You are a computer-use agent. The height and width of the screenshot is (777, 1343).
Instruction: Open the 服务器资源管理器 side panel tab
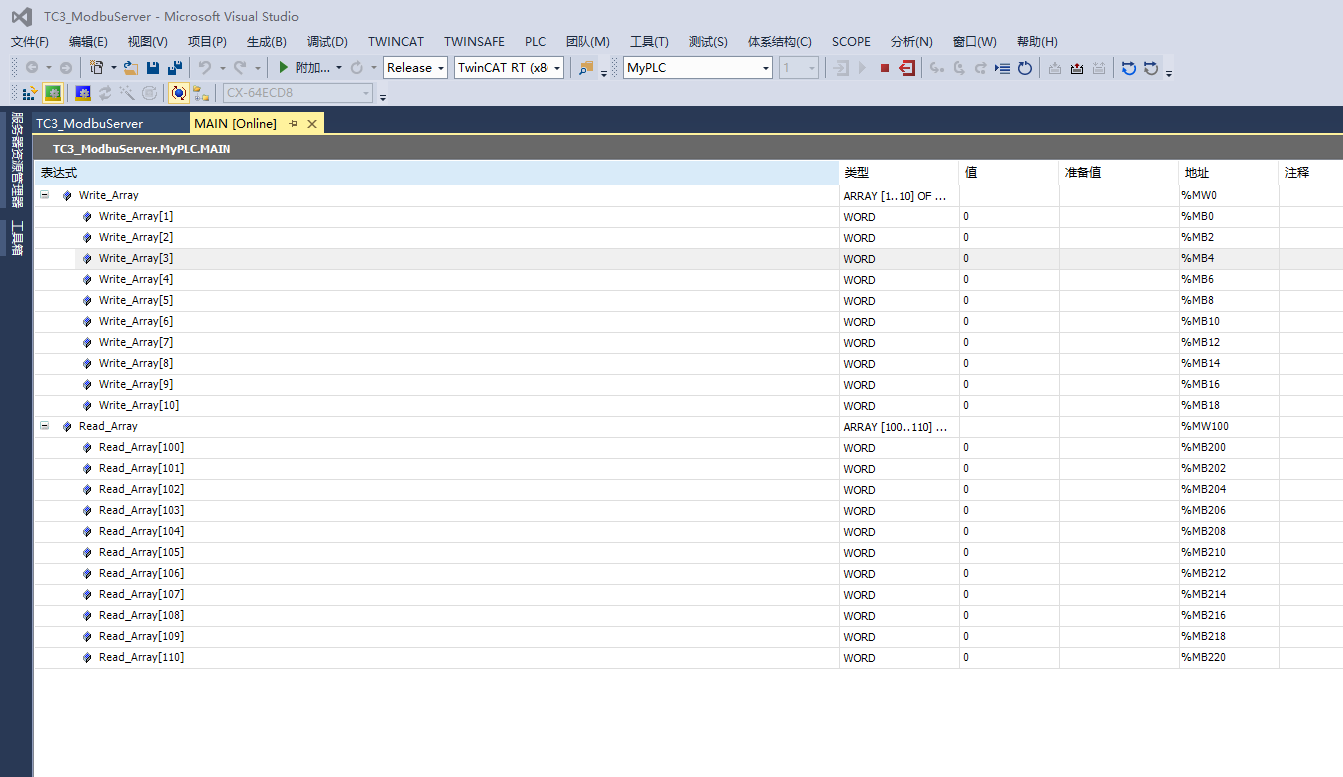pyautogui.click(x=16, y=158)
